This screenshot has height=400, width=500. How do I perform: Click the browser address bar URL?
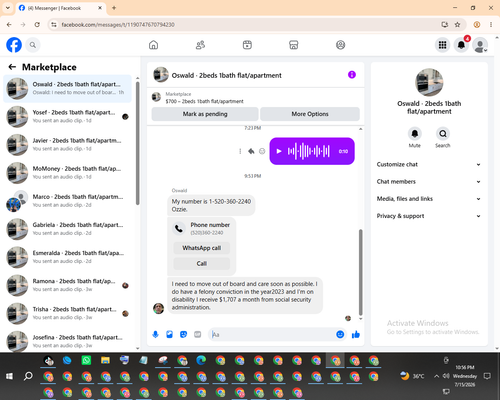[118, 25]
